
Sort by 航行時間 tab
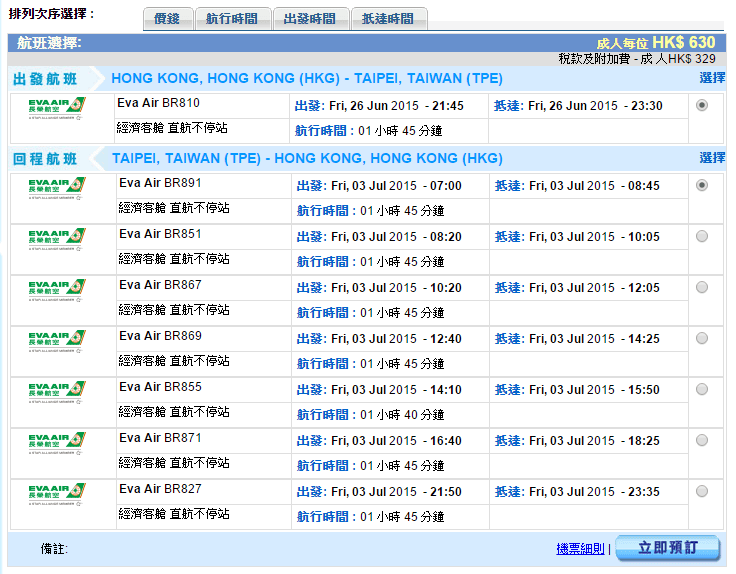tap(232, 19)
